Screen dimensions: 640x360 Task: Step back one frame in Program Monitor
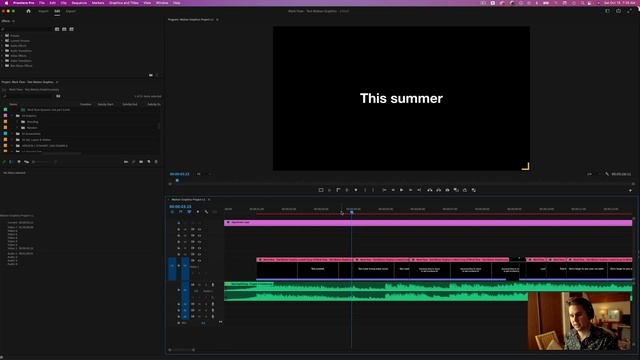coord(393,190)
